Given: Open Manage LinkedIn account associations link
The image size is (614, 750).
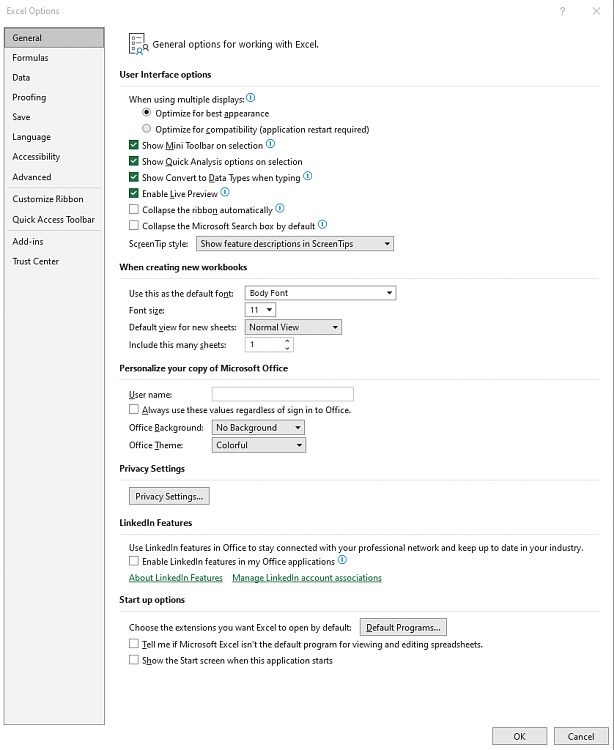Looking at the screenshot, I should click(x=307, y=578).
